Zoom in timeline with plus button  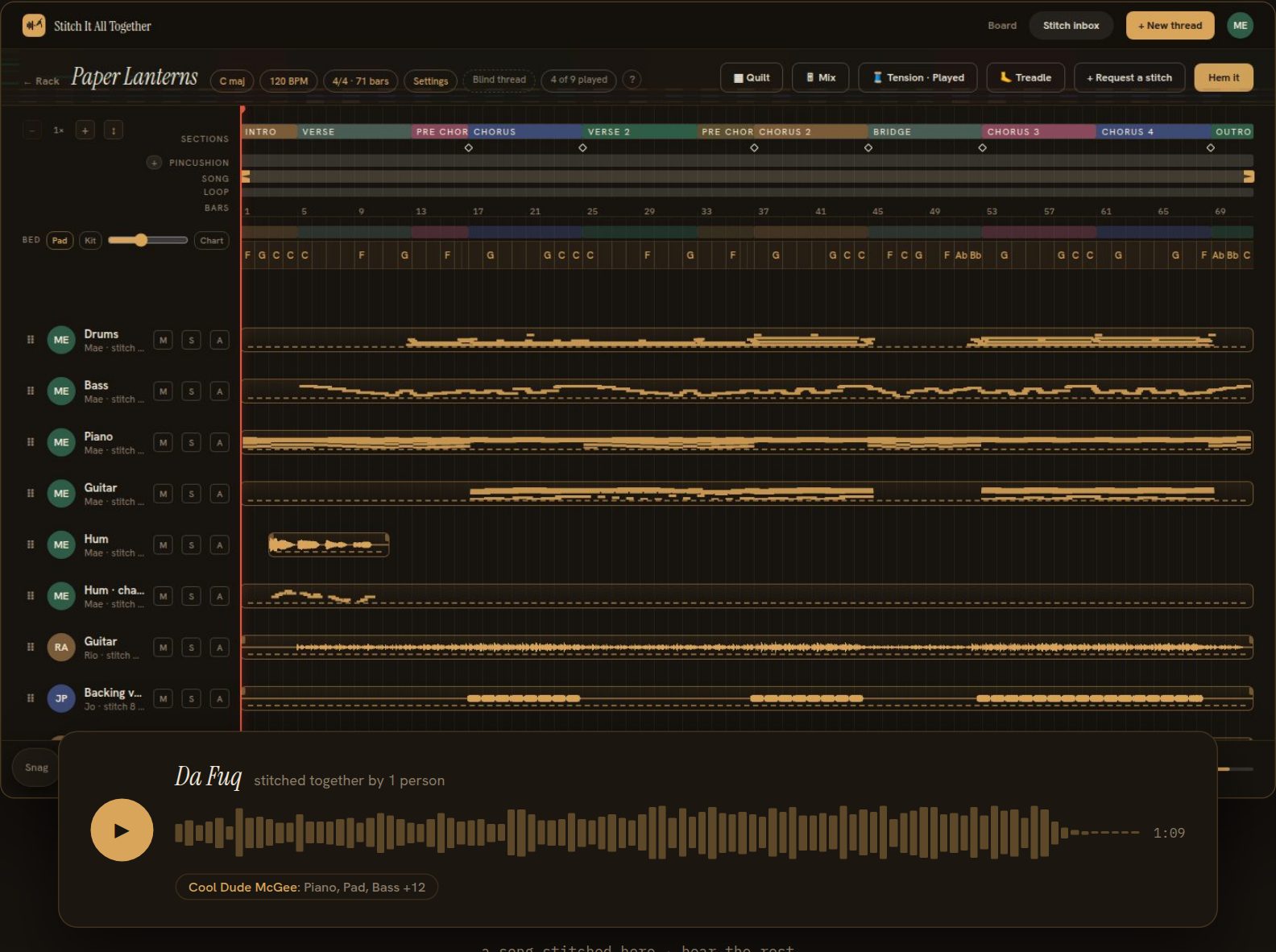point(85,130)
